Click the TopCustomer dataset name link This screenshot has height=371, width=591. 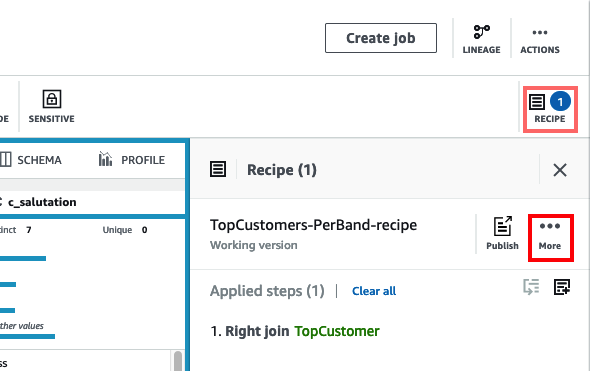coord(337,331)
